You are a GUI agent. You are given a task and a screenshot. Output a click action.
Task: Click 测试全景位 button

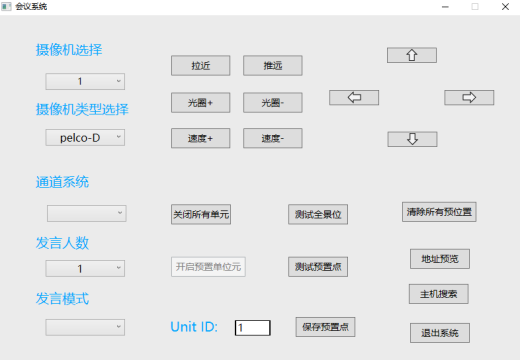(x=318, y=214)
